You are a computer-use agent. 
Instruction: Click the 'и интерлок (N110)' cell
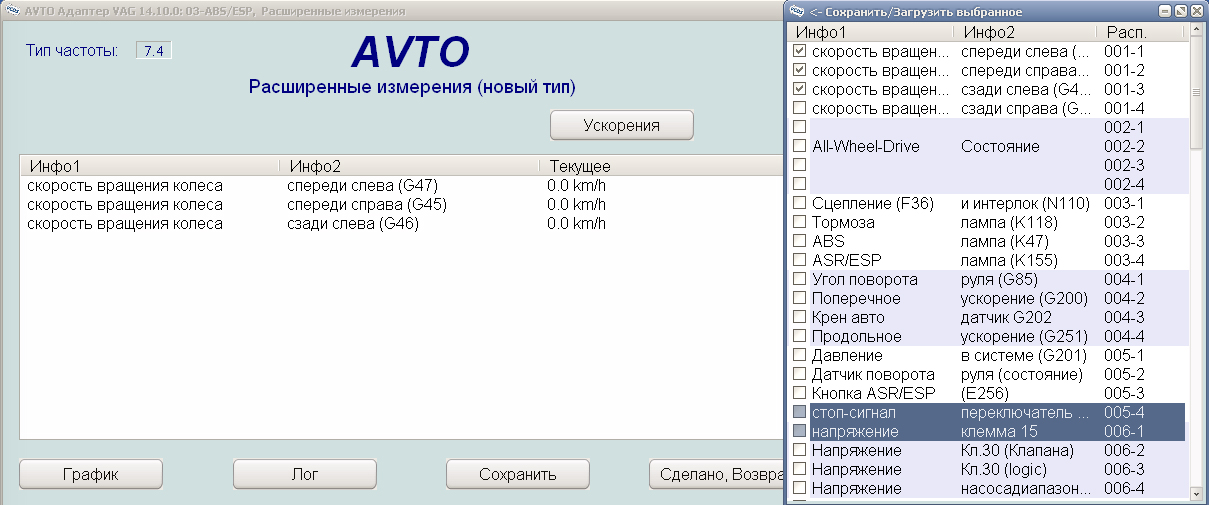1025,203
